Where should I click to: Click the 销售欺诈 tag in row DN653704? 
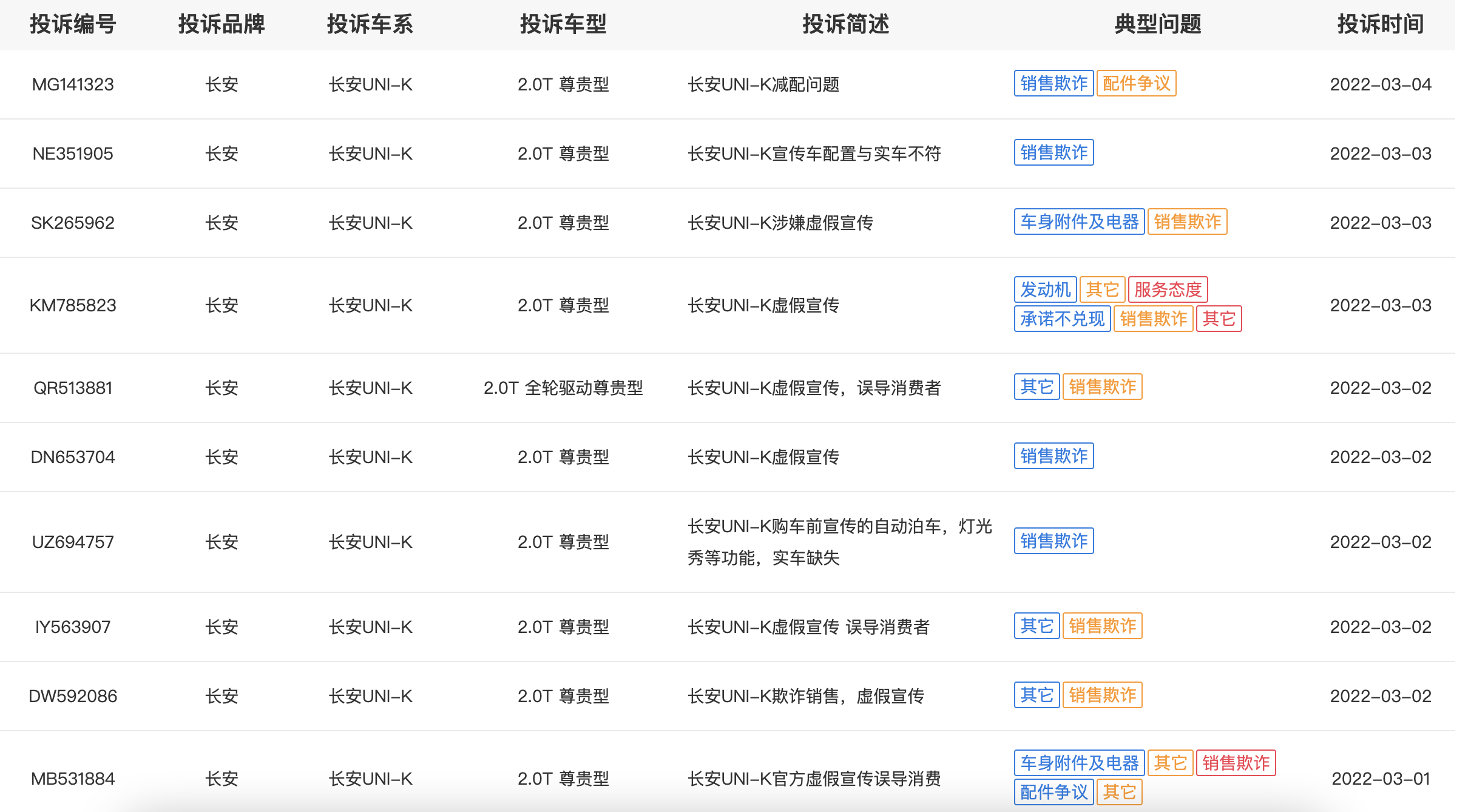tap(1054, 456)
